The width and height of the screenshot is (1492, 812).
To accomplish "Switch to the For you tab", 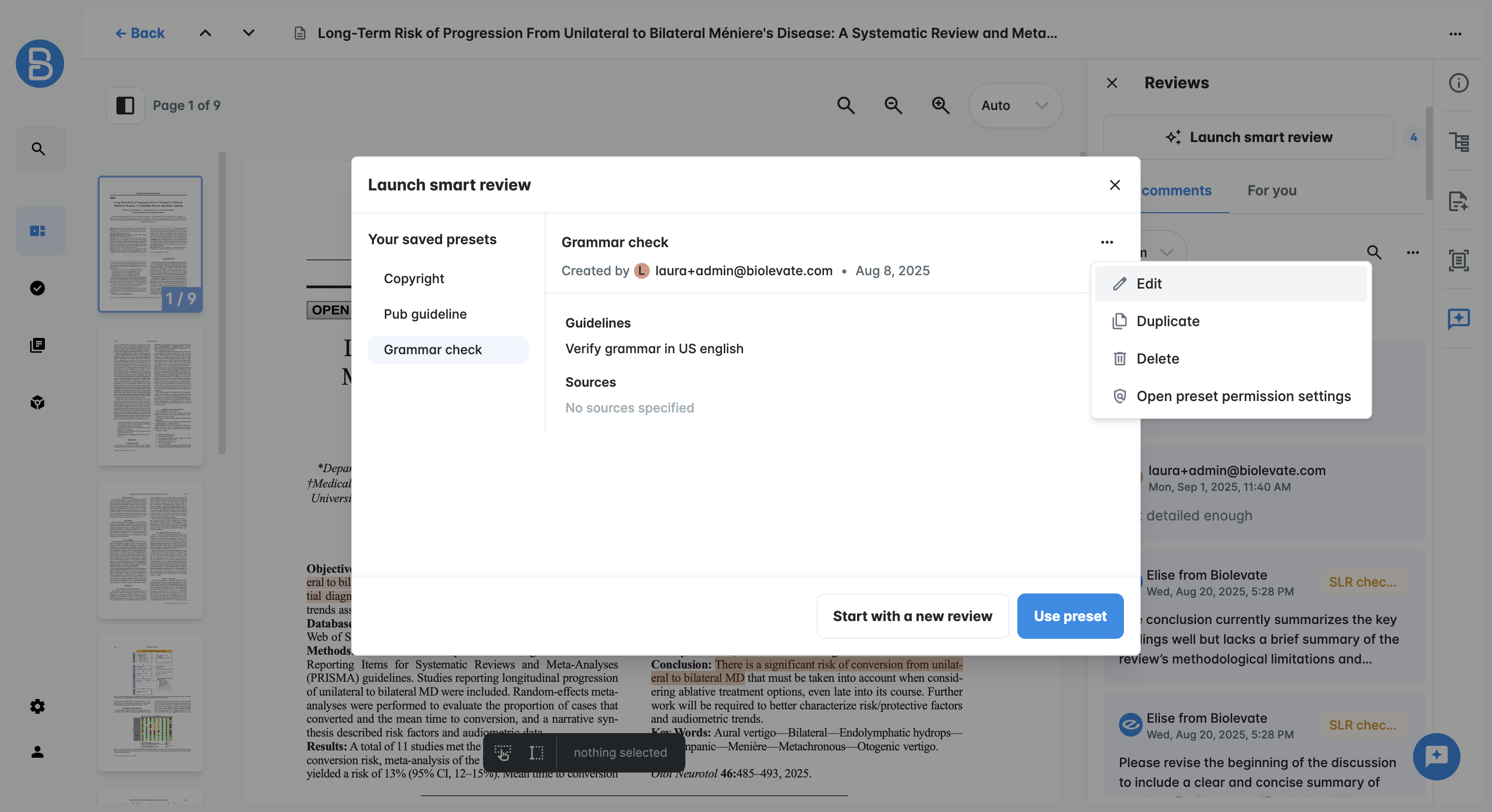I will coord(1271,190).
